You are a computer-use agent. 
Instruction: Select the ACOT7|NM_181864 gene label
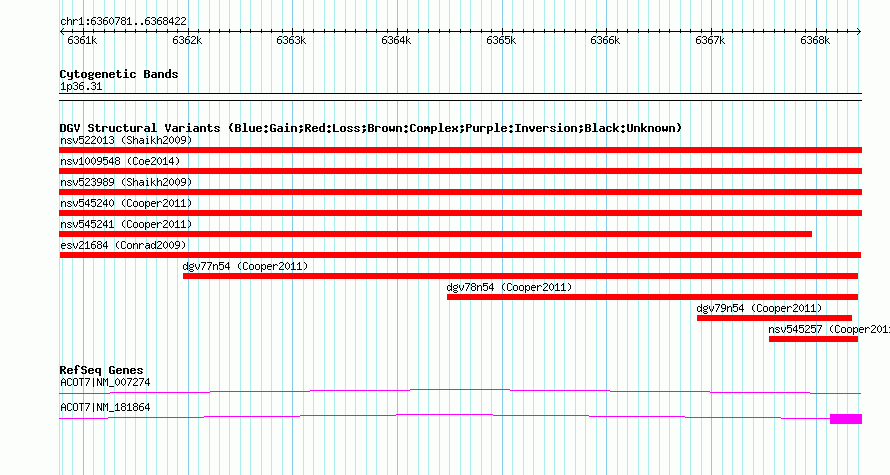(x=105, y=407)
